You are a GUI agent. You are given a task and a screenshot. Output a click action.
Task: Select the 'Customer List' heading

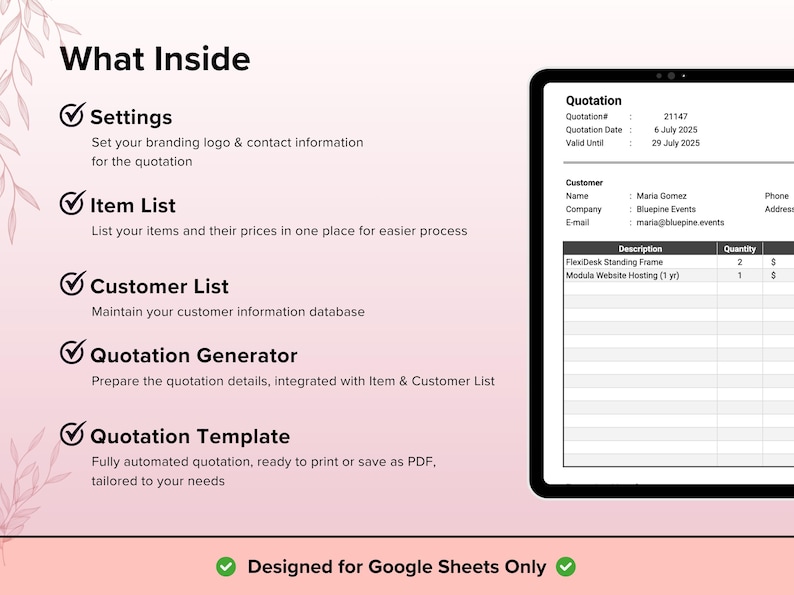160,287
